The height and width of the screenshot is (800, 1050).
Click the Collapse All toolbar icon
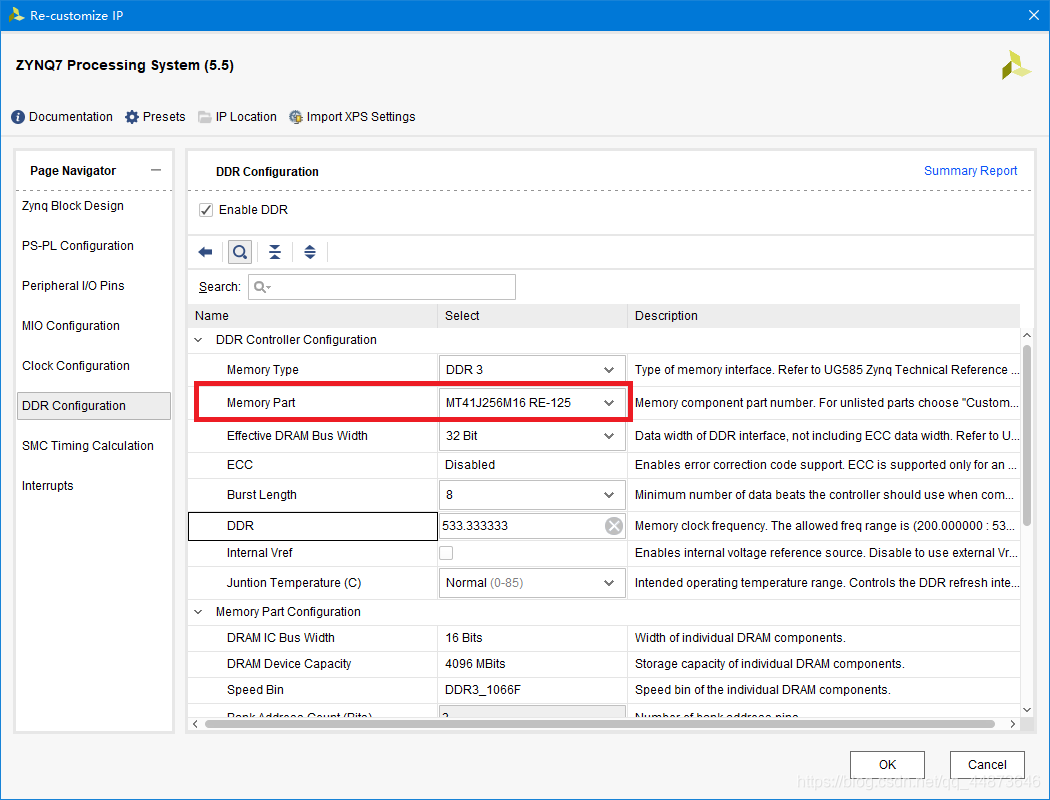pyautogui.click(x=275, y=252)
